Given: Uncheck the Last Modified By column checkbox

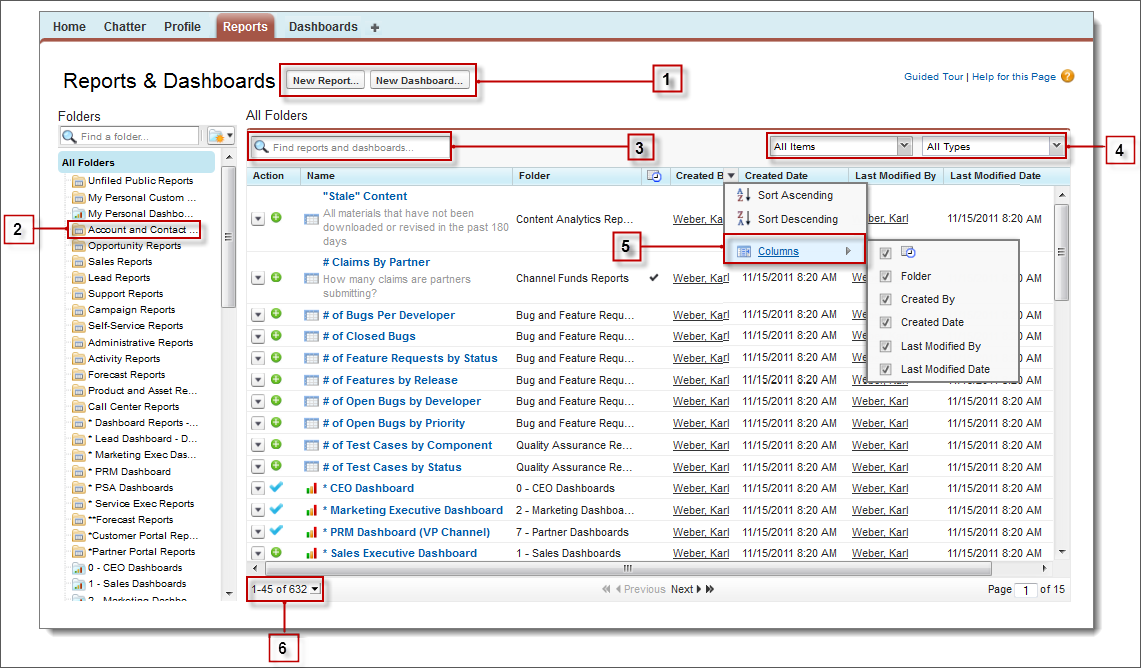Looking at the screenshot, I should (885, 345).
